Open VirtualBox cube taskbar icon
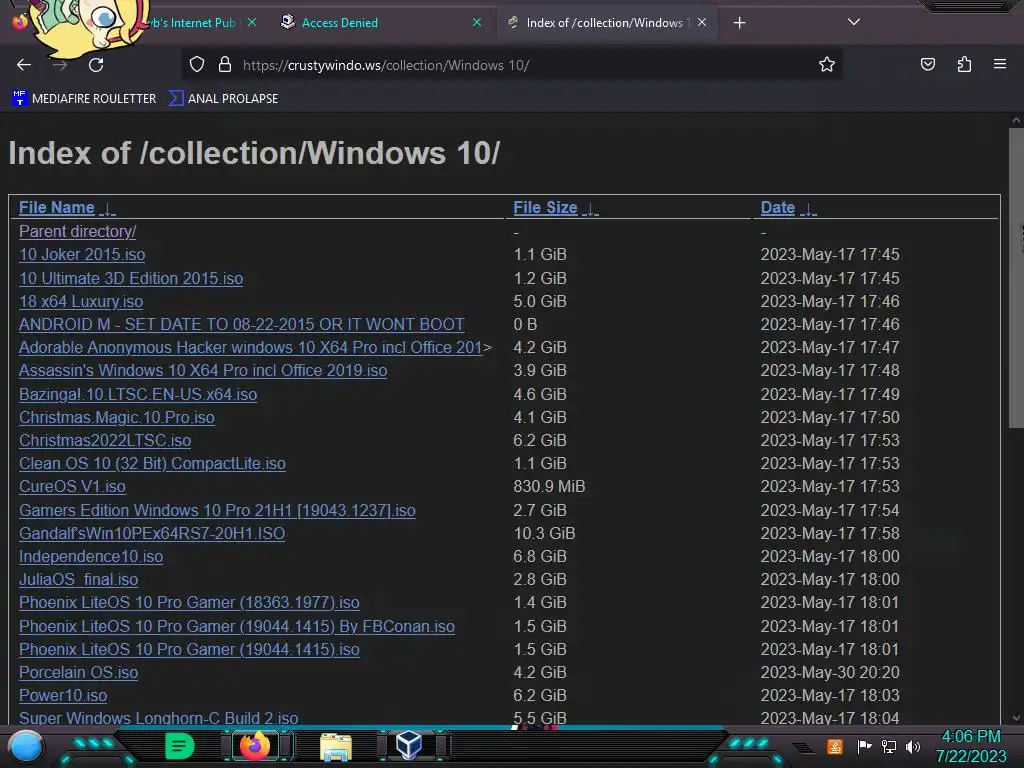This screenshot has height=768, width=1024. point(409,746)
